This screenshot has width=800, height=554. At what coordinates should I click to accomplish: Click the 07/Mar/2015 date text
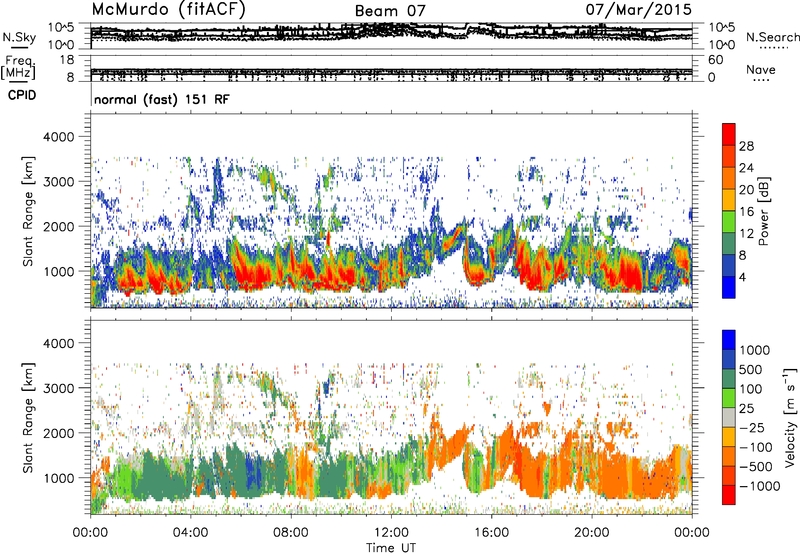(638, 10)
